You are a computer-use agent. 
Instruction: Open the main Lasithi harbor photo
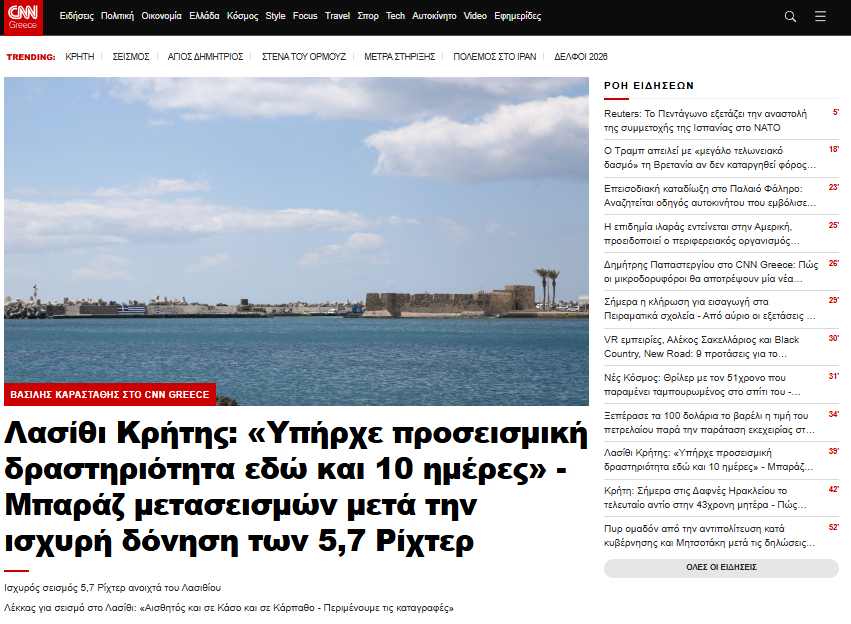pyautogui.click(x=296, y=230)
